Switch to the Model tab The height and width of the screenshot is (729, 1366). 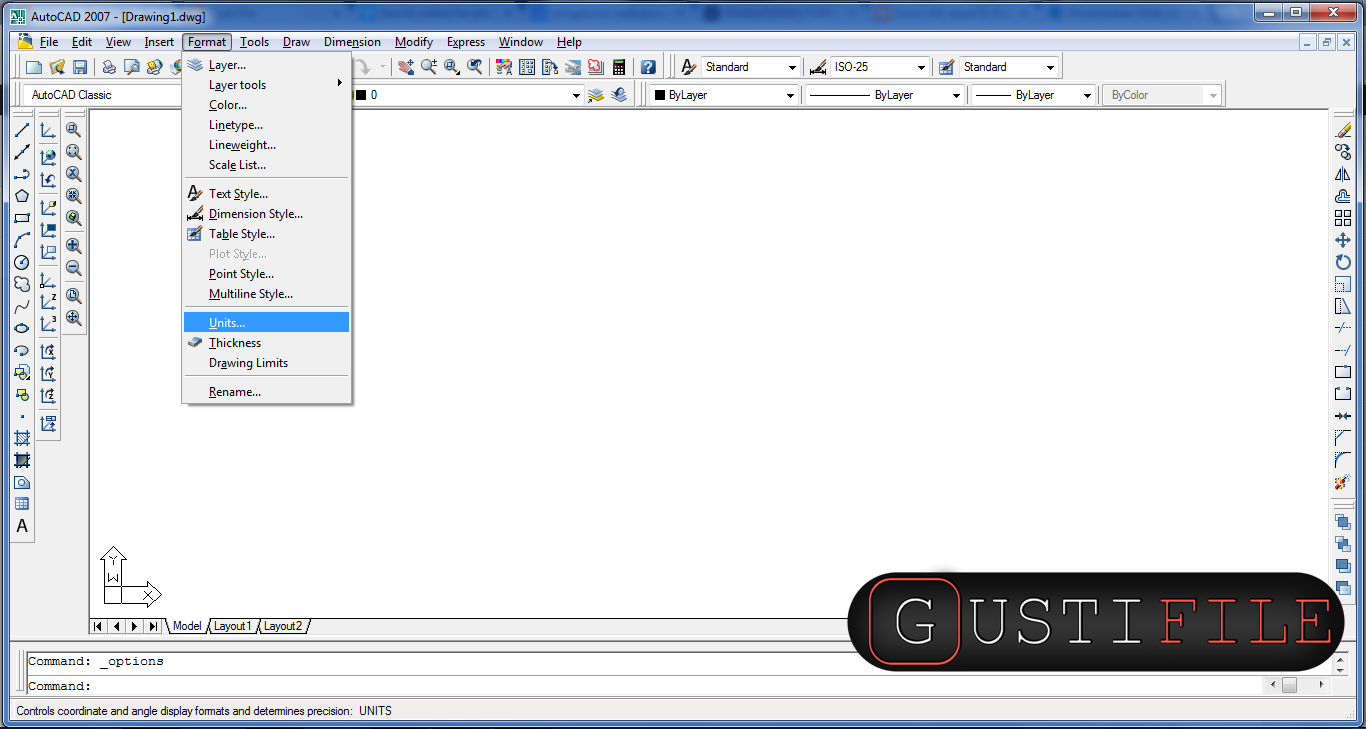[187, 626]
